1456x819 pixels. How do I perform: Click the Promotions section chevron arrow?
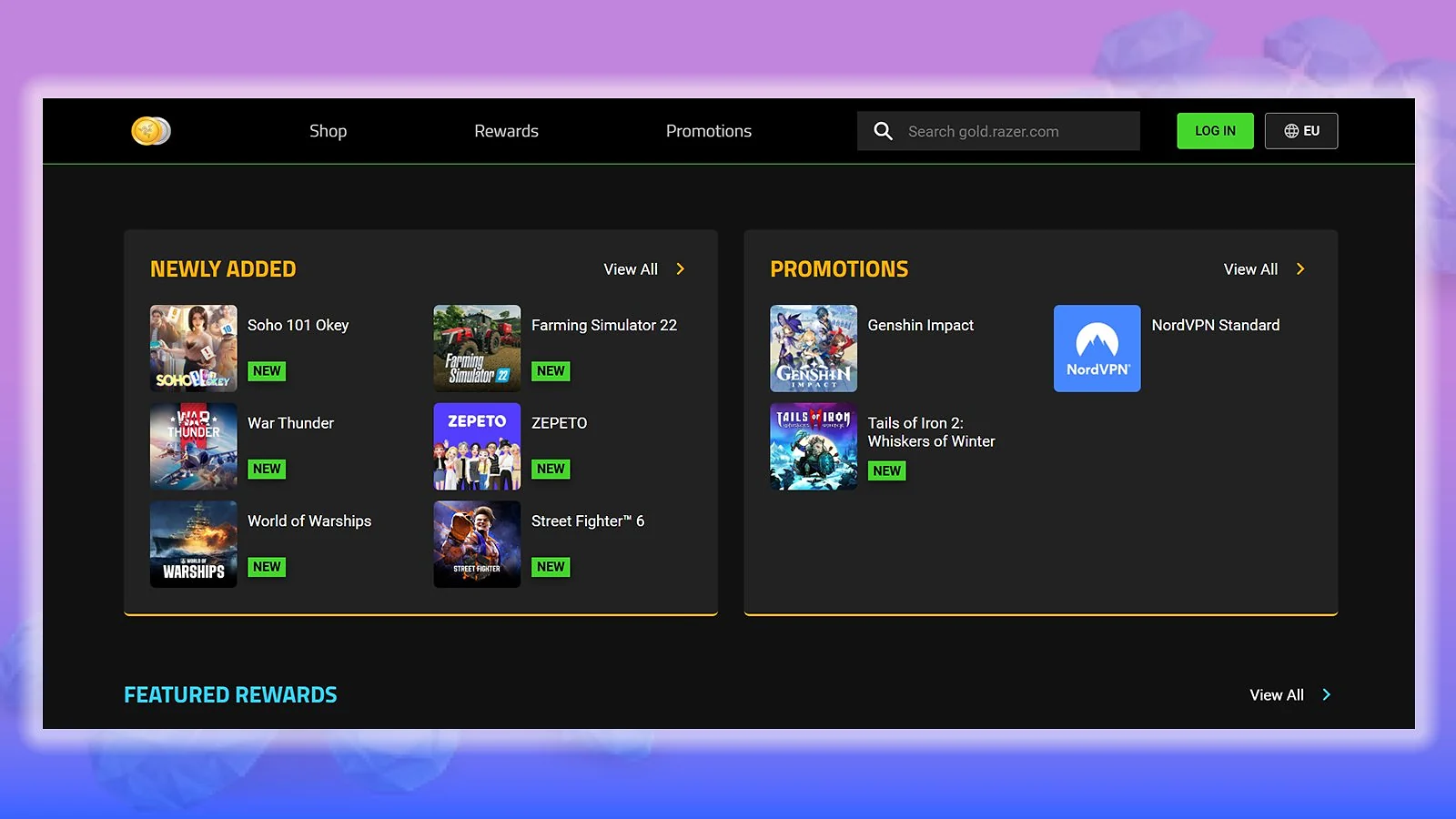(x=1300, y=269)
